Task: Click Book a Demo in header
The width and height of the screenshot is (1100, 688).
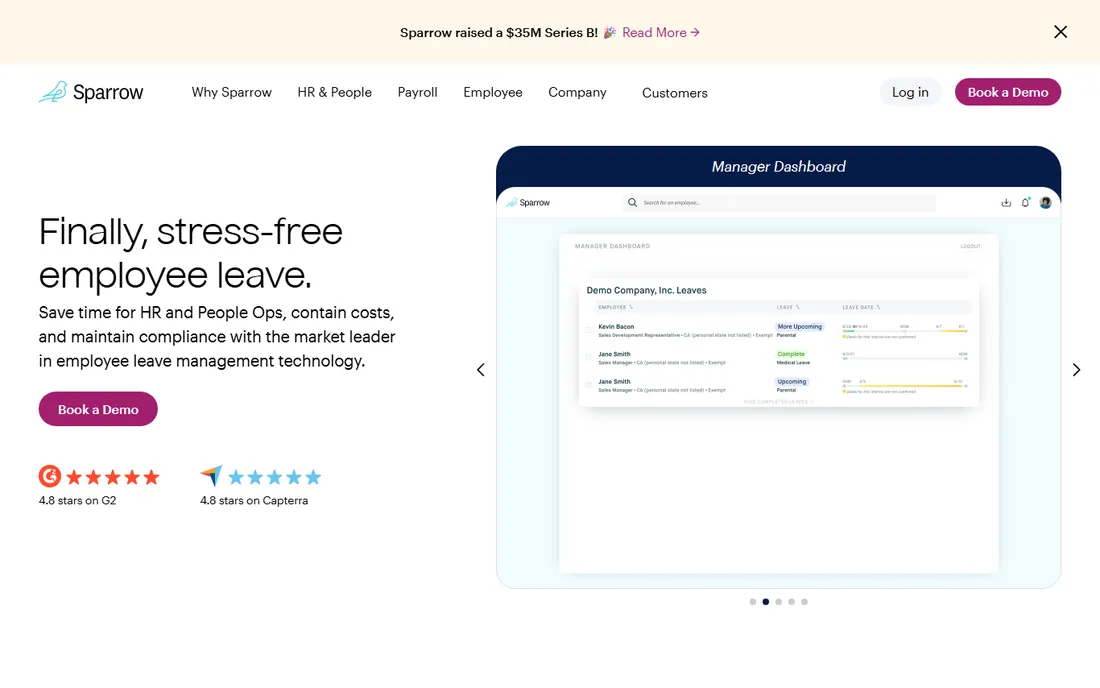Action: point(1007,92)
